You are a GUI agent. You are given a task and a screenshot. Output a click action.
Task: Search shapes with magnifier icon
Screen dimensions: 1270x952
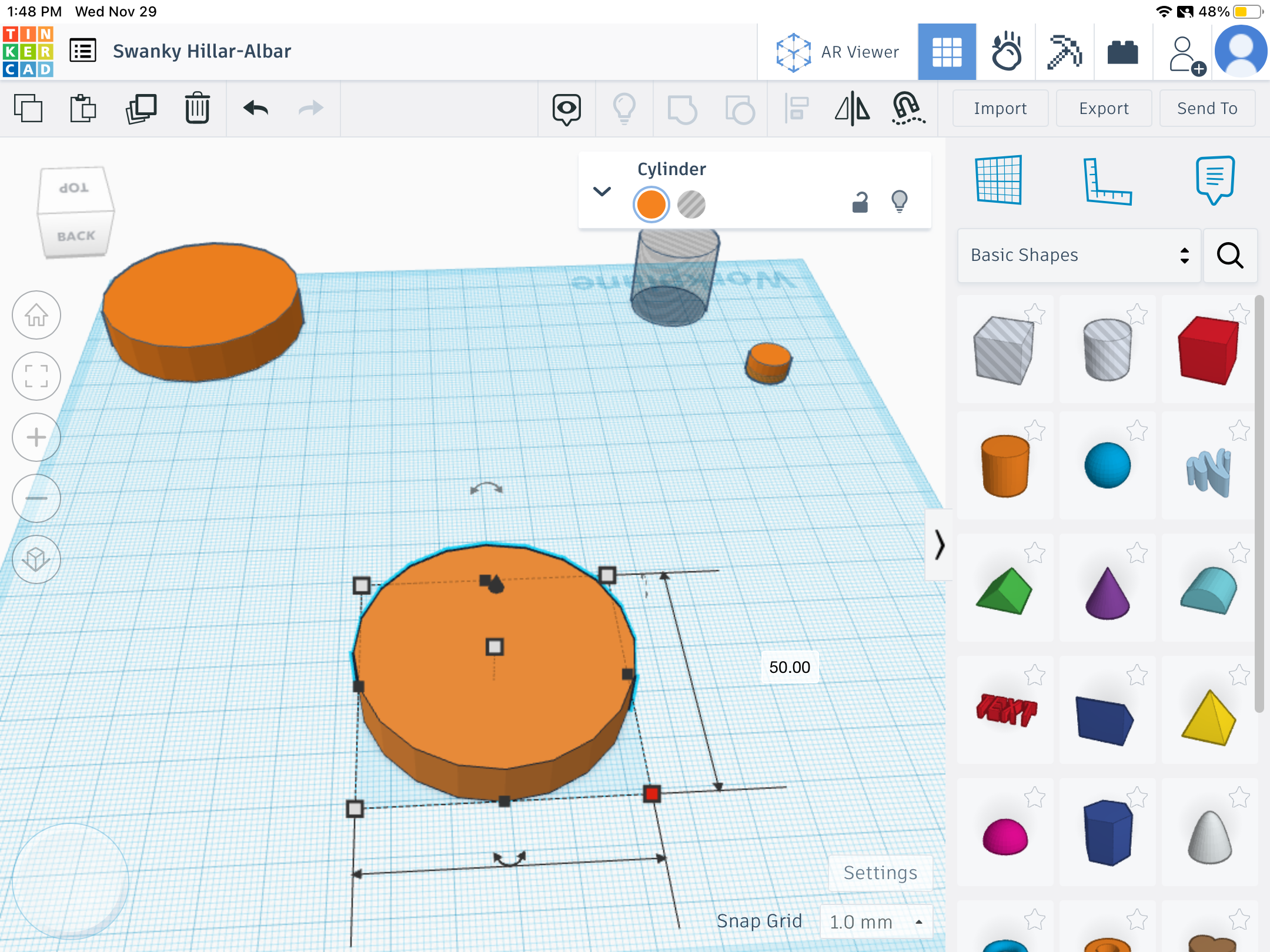(1230, 255)
